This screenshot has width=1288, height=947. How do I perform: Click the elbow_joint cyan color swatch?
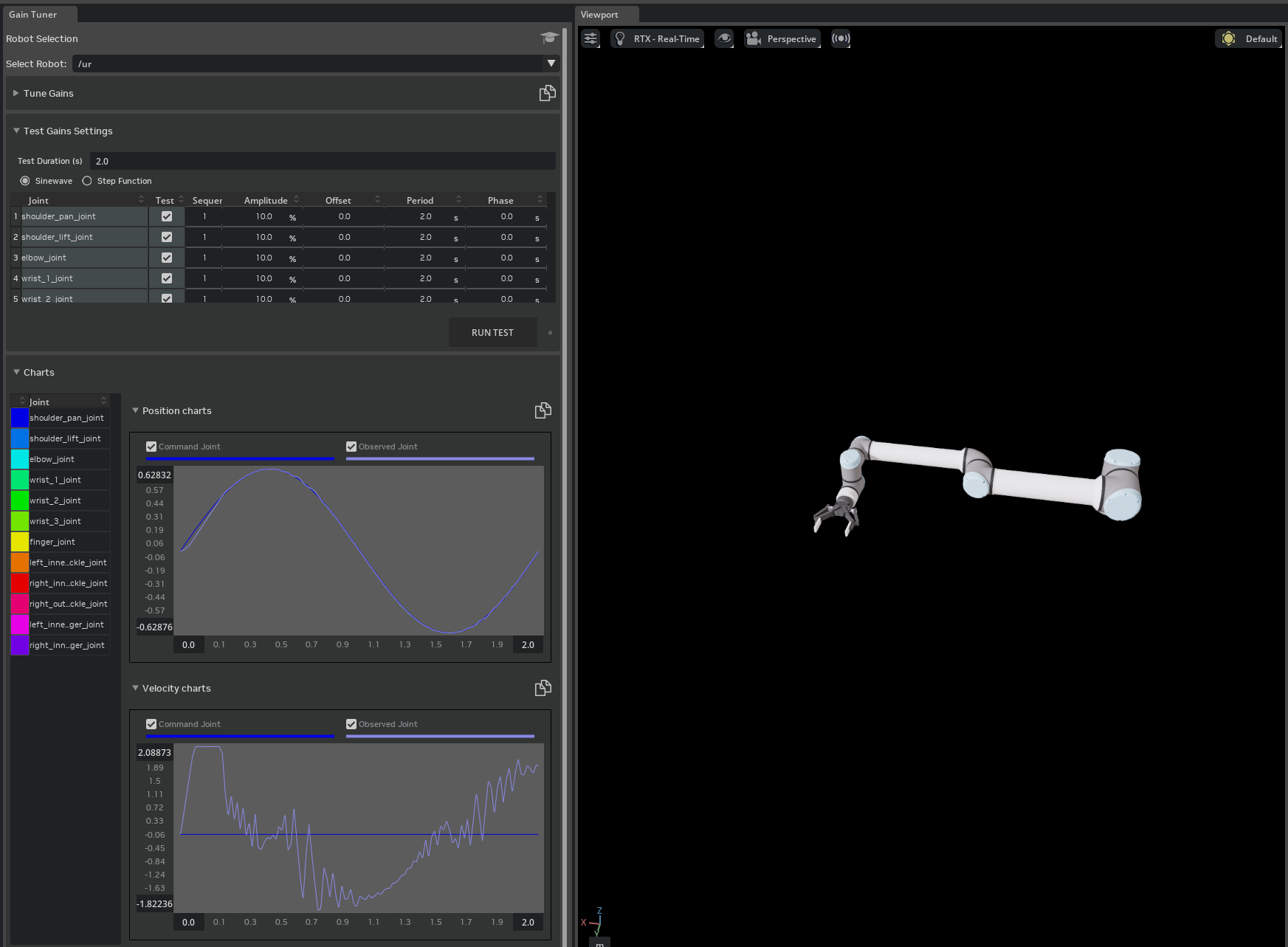(x=20, y=459)
